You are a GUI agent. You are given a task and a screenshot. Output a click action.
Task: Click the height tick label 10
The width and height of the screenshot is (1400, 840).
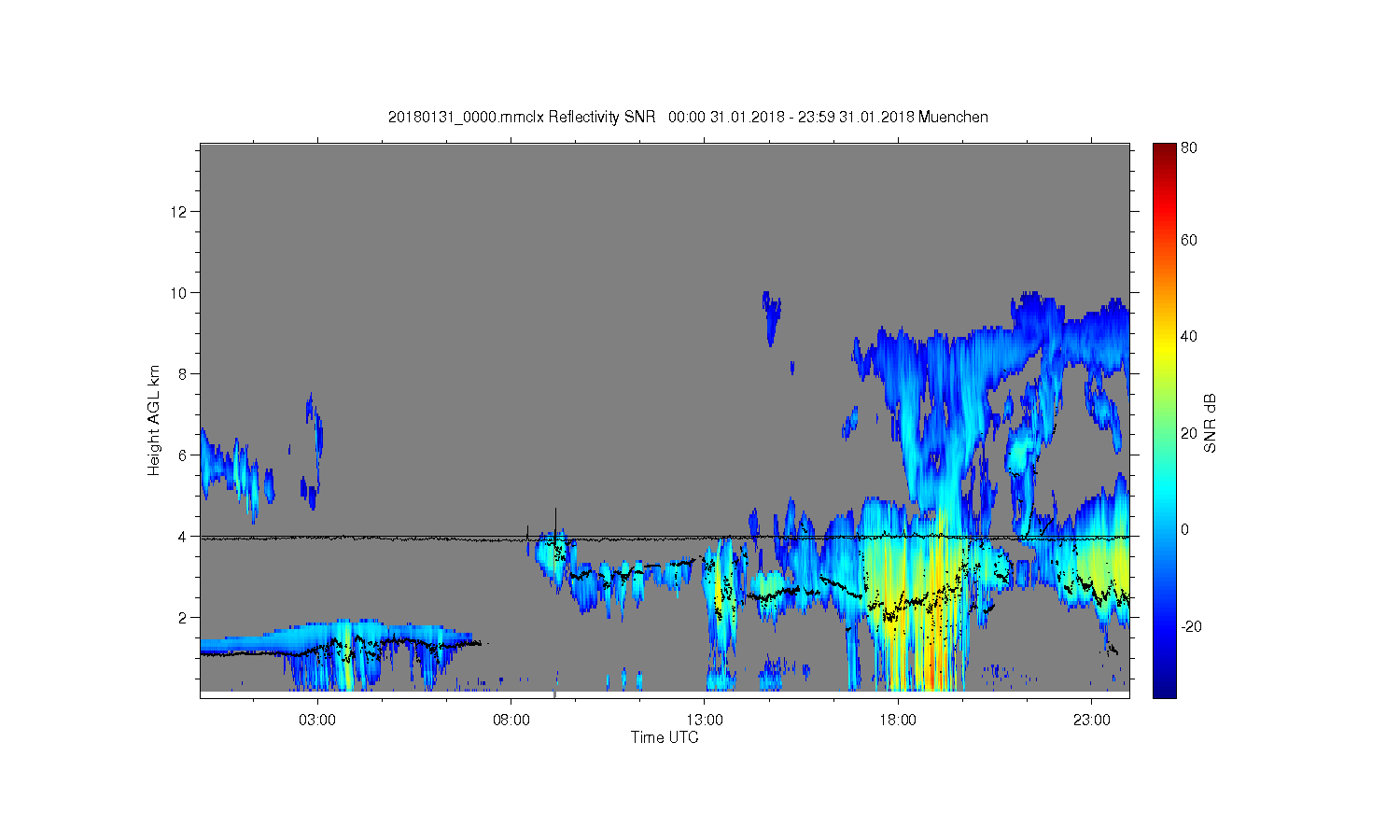coord(178,293)
